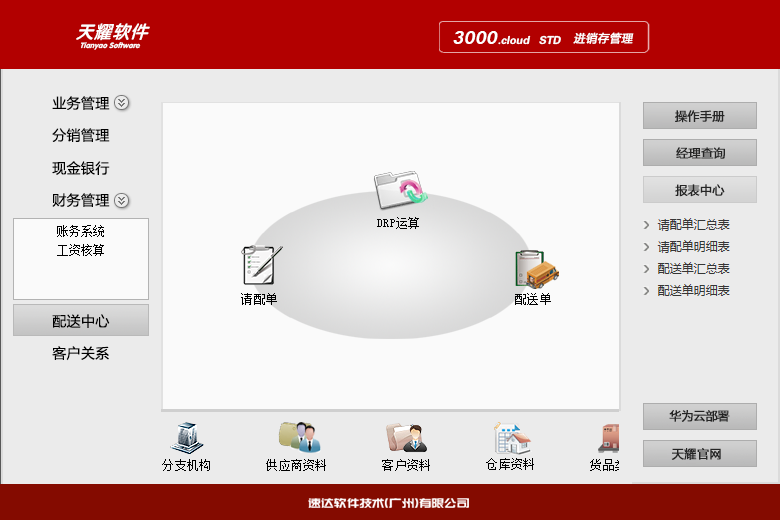Open the 请配单 checklist icon
The height and width of the screenshot is (520, 780).
(262, 265)
